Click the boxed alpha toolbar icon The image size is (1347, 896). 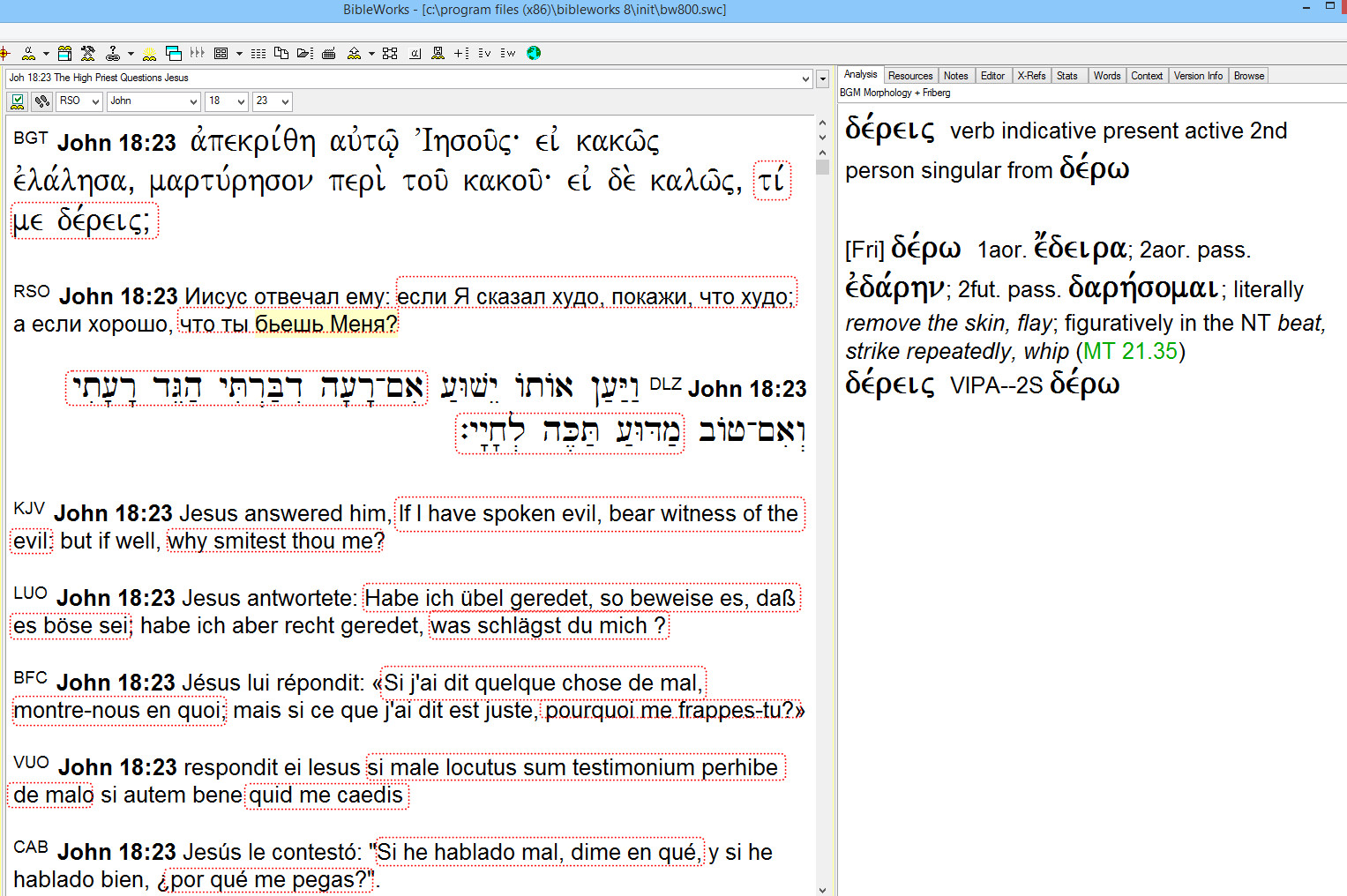tap(415, 53)
